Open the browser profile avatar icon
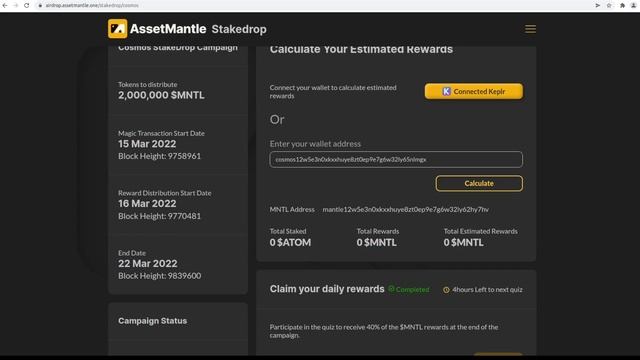 [633, 5]
